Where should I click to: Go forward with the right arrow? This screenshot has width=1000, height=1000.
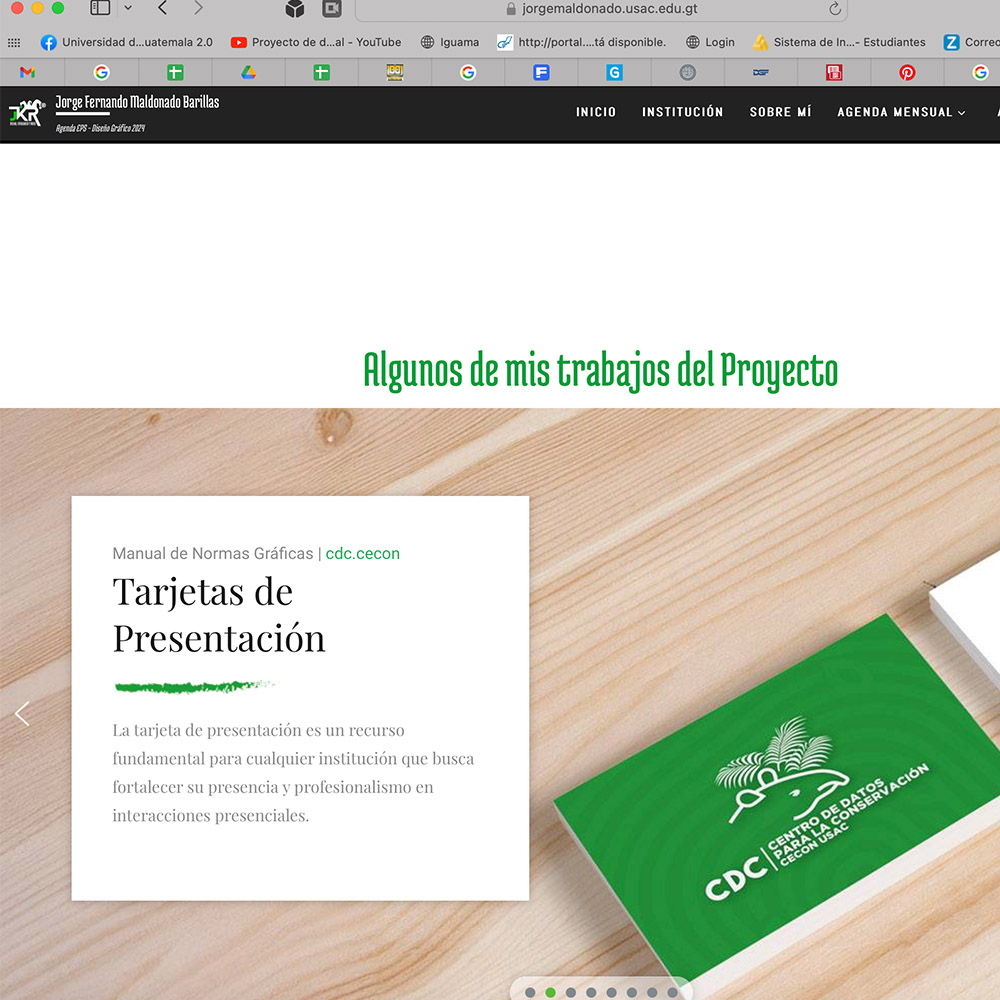click(x=198, y=8)
